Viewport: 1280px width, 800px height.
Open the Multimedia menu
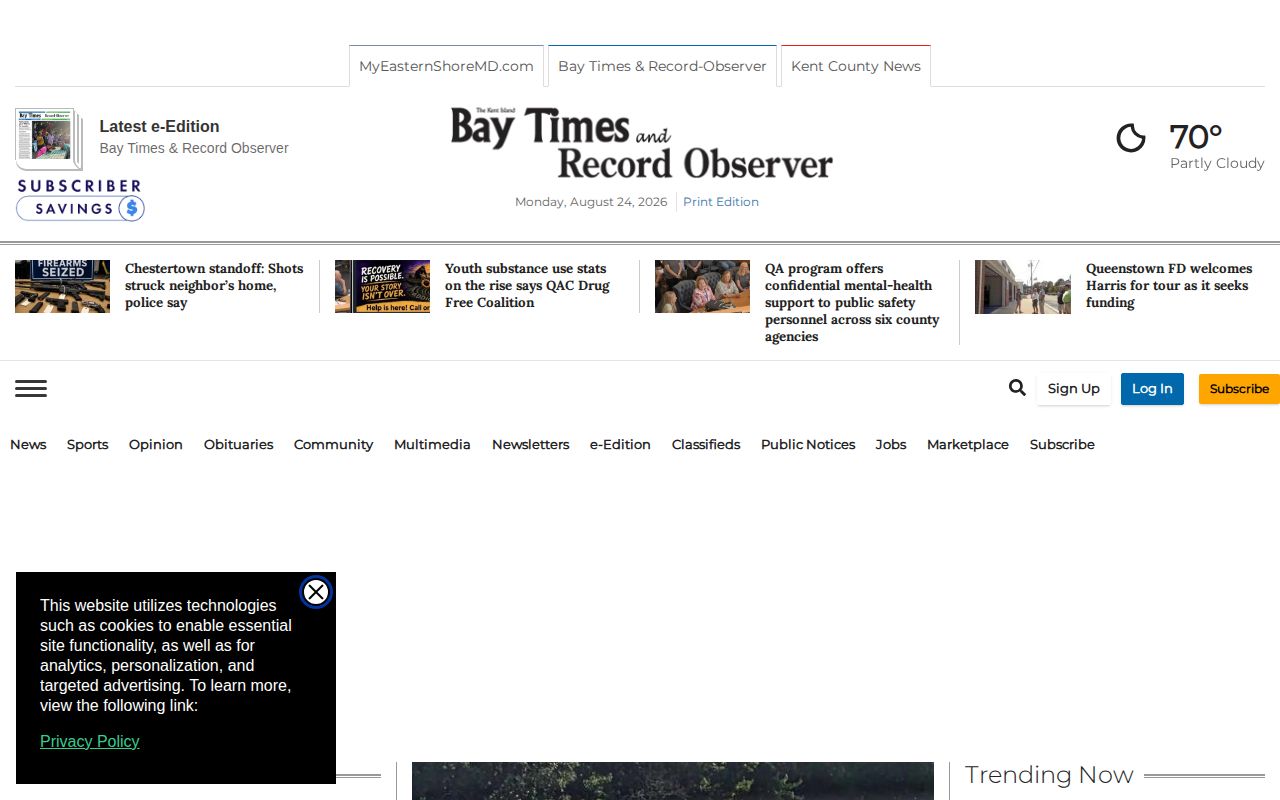(x=432, y=444)
